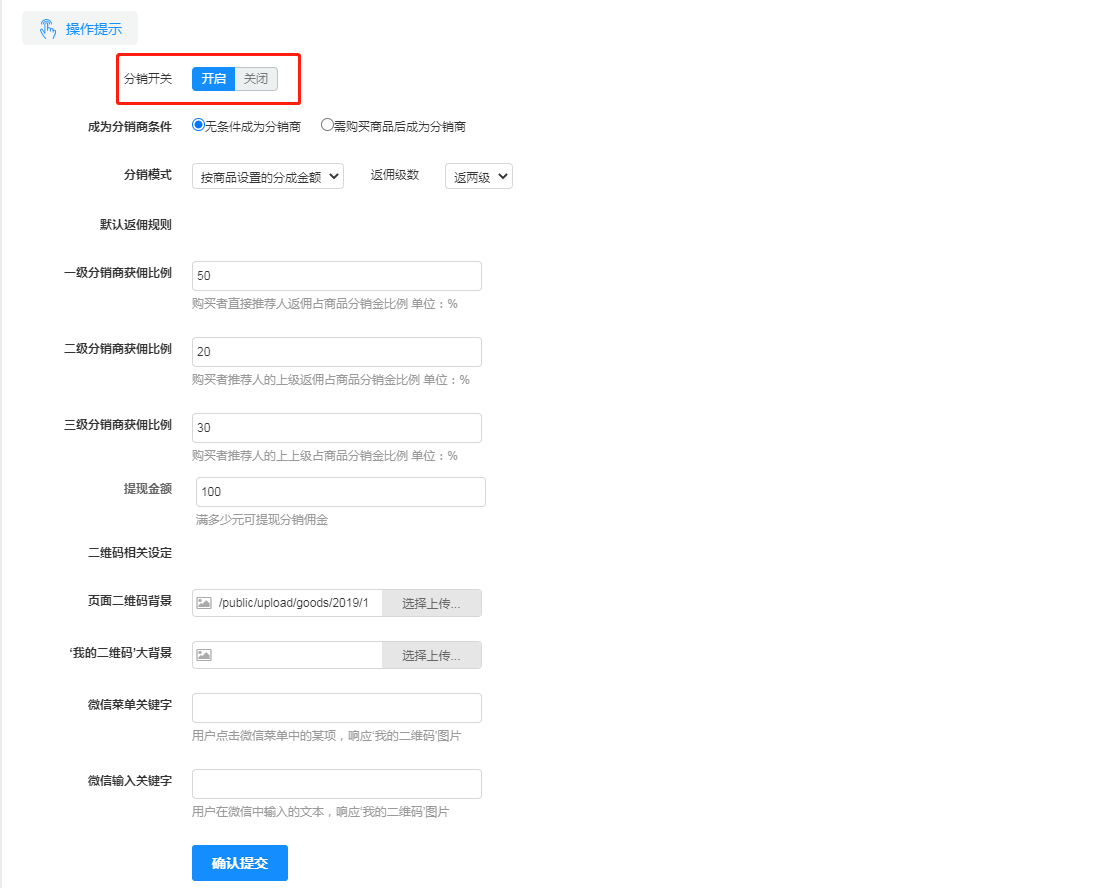Open the 返佣级数 dropdown showing 返两级
Image resolution: width=1100 pixels, height=888 pixels.
click(x=478, y=175)
